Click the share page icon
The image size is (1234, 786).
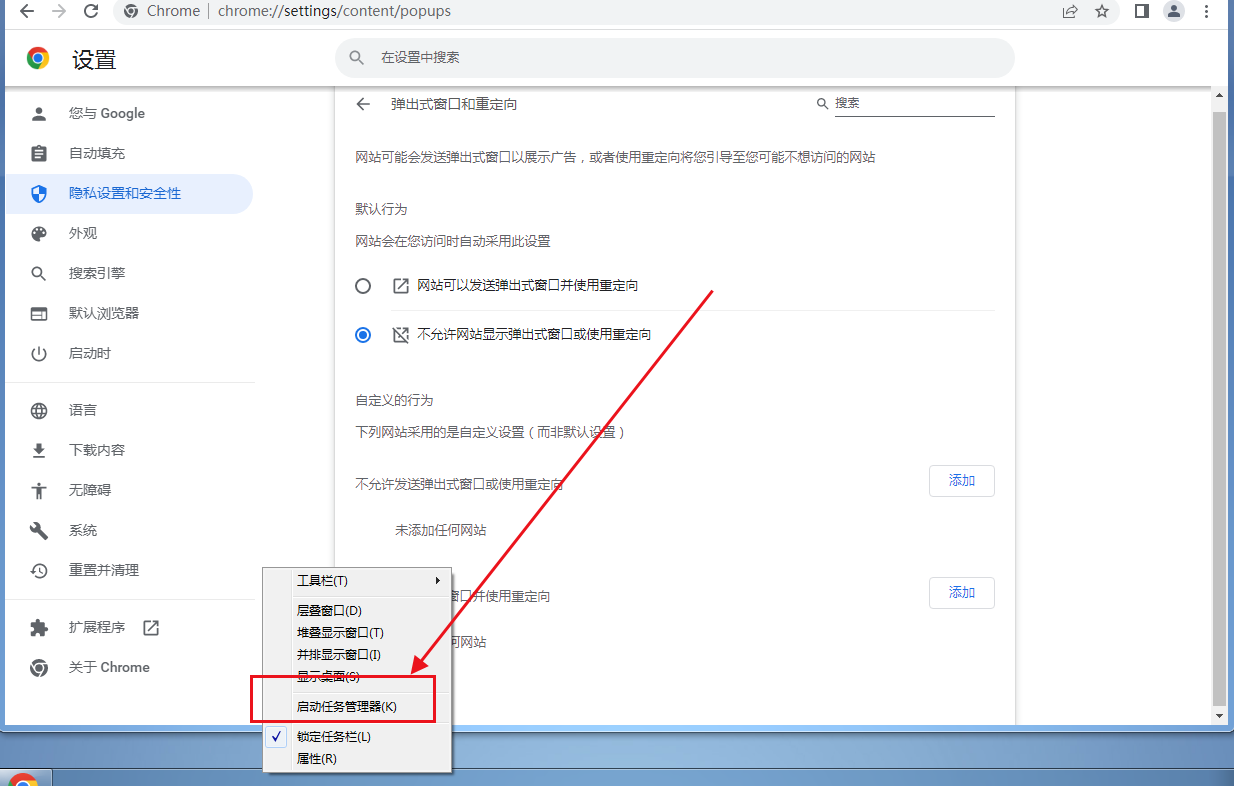(1070, 11)
